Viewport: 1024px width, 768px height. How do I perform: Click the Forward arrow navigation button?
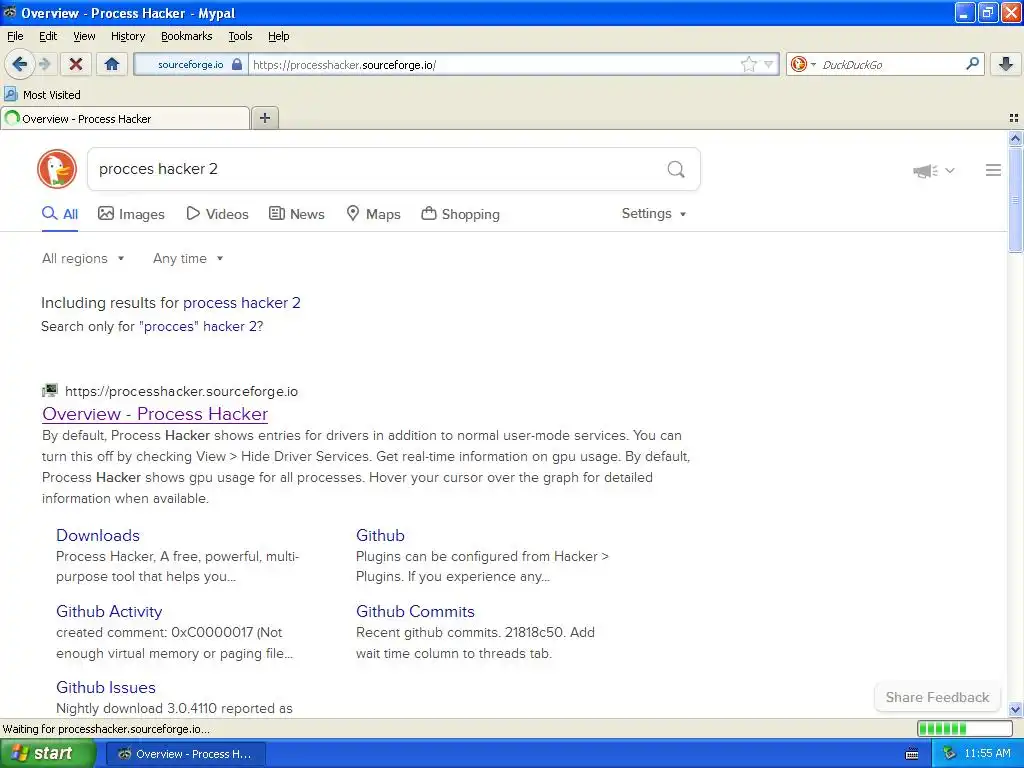44,64
